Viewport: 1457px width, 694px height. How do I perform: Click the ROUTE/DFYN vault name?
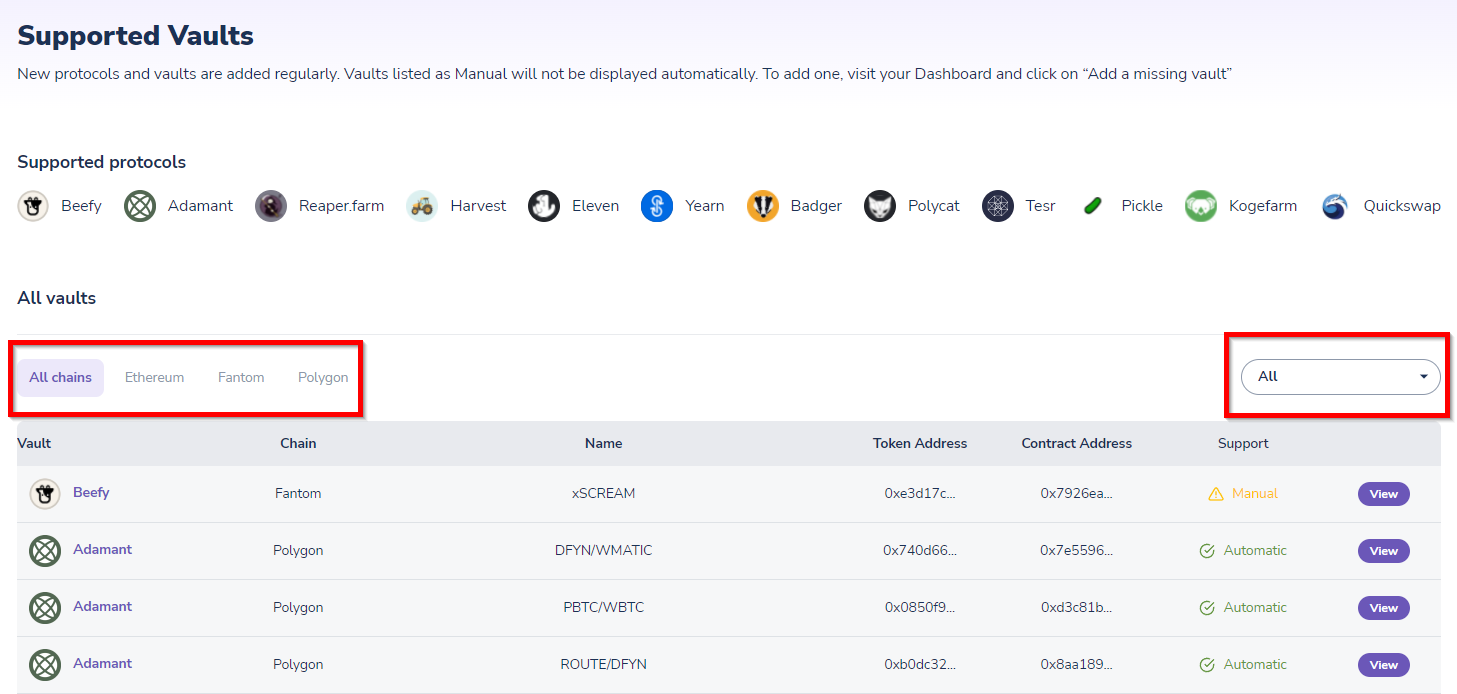click(x=603, y=665)
